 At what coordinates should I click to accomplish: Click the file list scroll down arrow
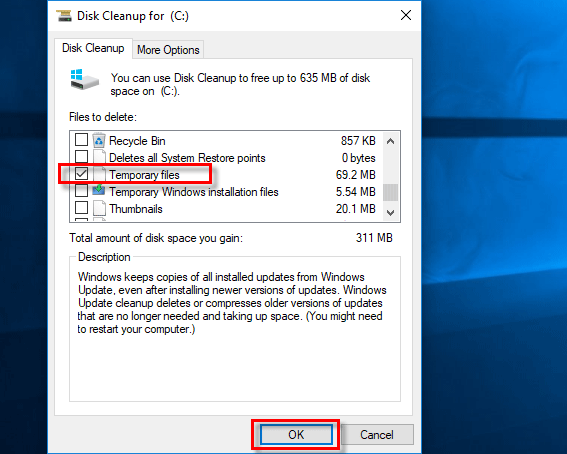point(391,212)
